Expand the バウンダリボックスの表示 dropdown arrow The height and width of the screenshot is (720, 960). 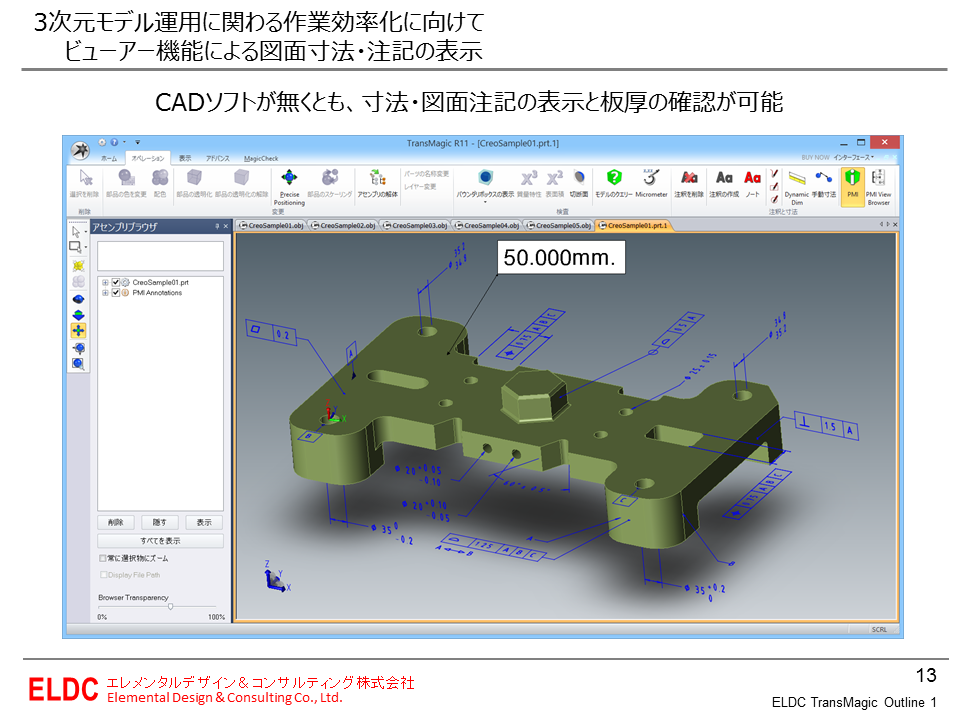(485, 201)
